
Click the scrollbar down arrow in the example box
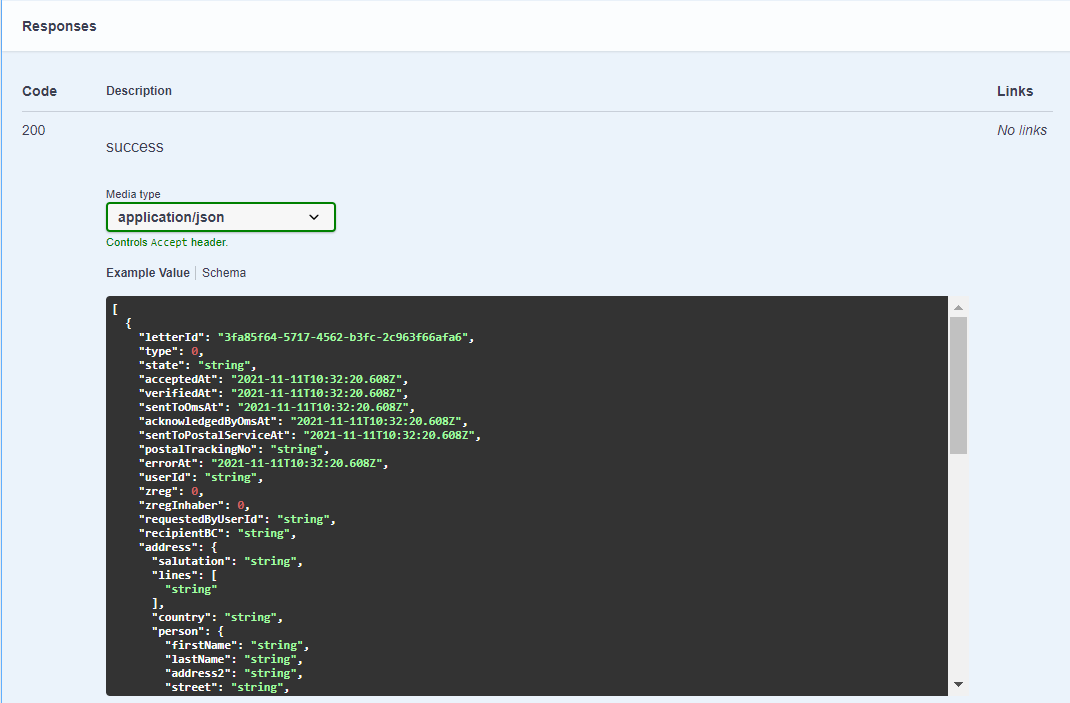pos(958,684)
